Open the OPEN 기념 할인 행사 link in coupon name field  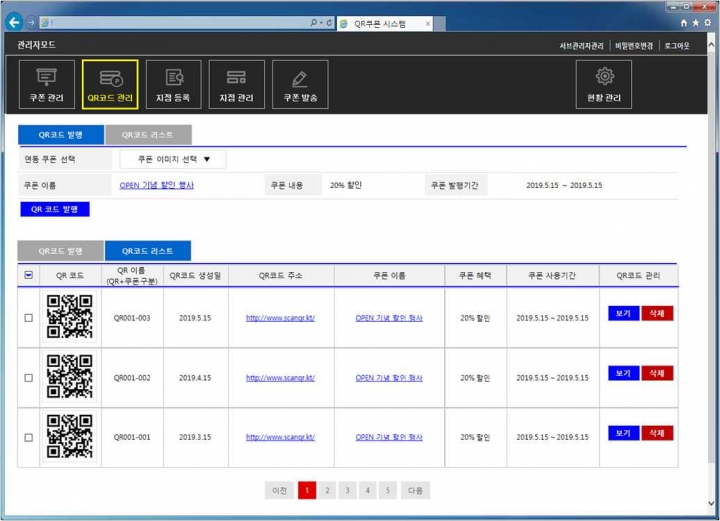tap(157, 185)
